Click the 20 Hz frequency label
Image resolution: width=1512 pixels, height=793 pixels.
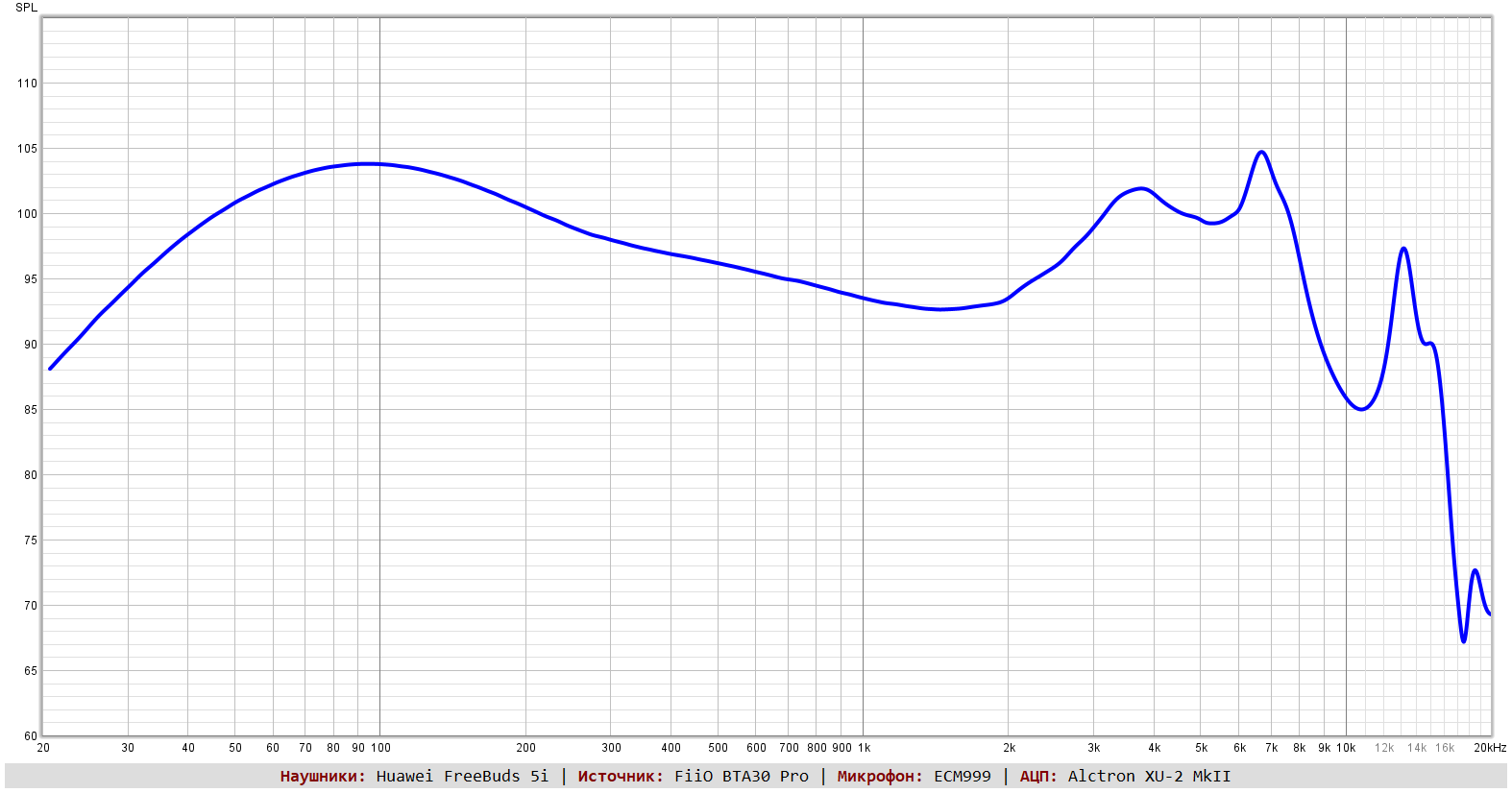(x=43, y=748)
